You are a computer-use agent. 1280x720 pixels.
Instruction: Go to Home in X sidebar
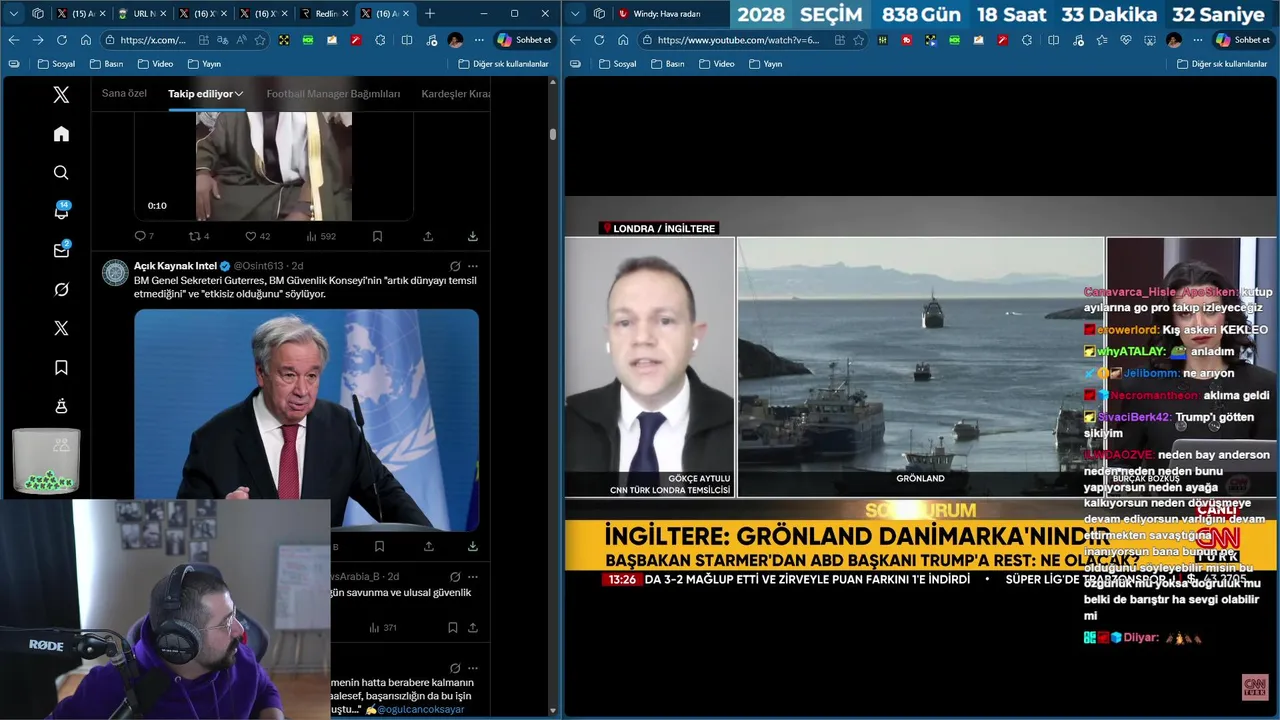point(61,134)
